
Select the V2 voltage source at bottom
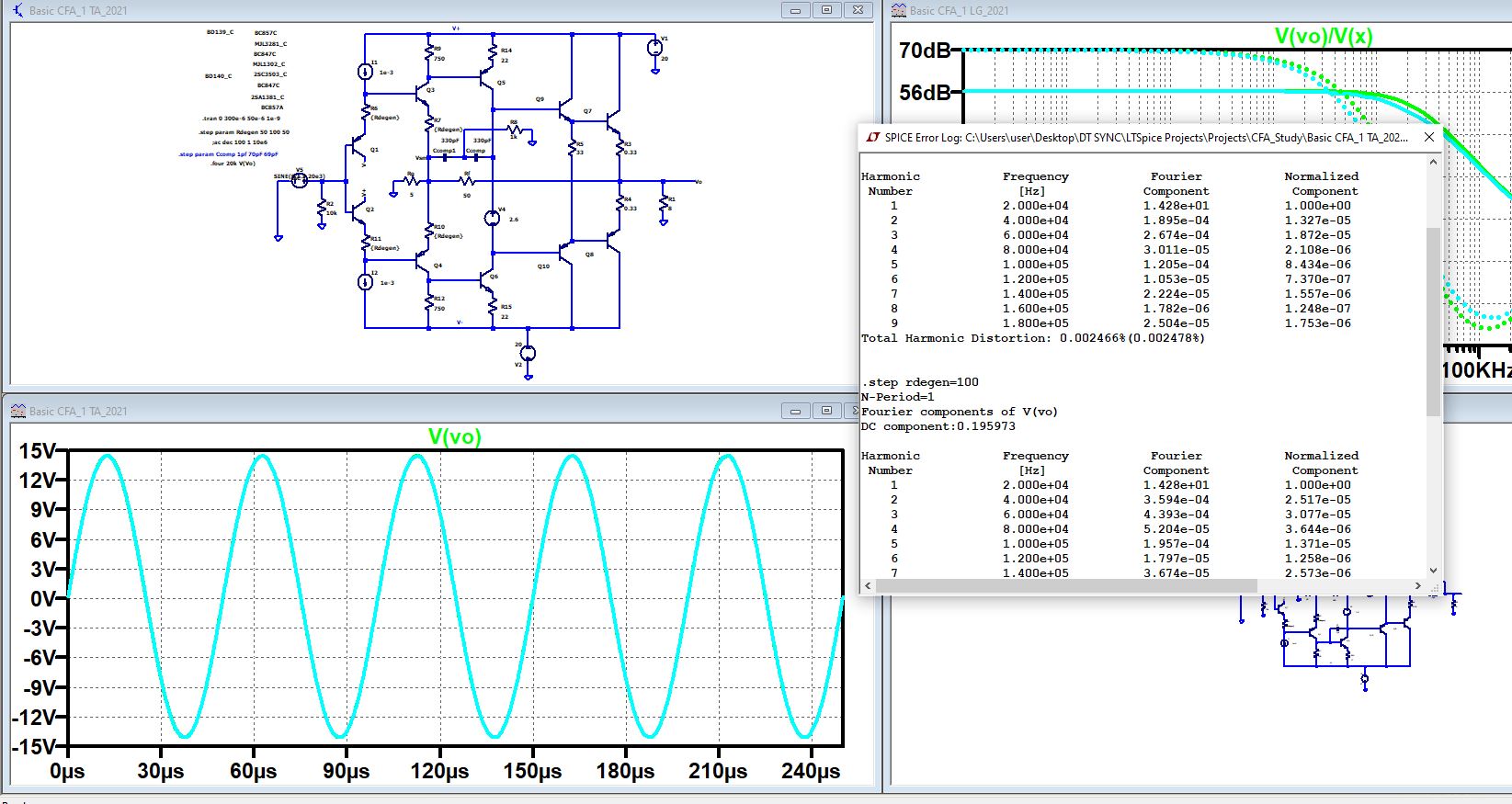pyautogui.click(x=528, y=353)
